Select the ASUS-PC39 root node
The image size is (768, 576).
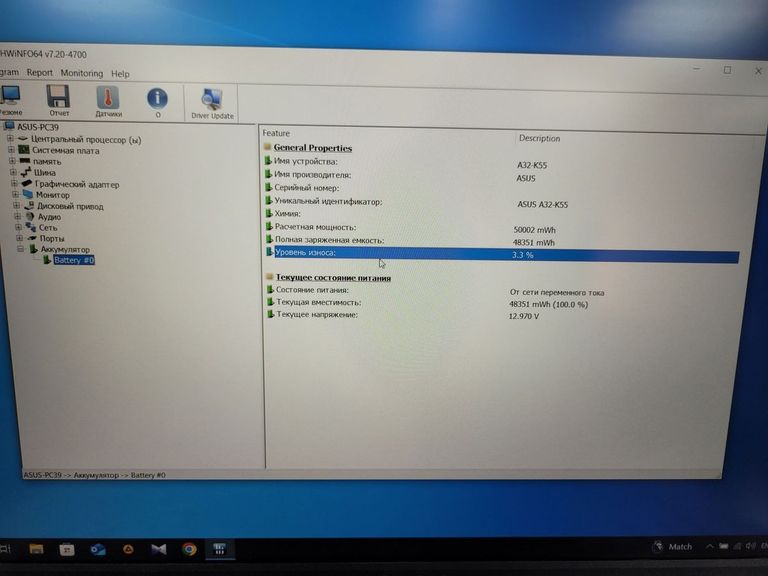tap(44, 127)
